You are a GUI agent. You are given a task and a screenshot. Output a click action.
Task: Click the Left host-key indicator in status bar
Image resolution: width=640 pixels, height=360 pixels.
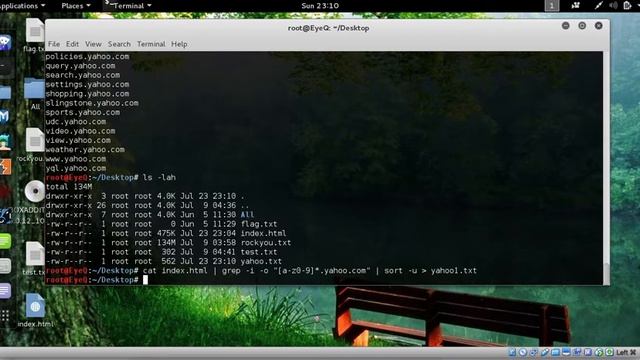coord(626,352)
